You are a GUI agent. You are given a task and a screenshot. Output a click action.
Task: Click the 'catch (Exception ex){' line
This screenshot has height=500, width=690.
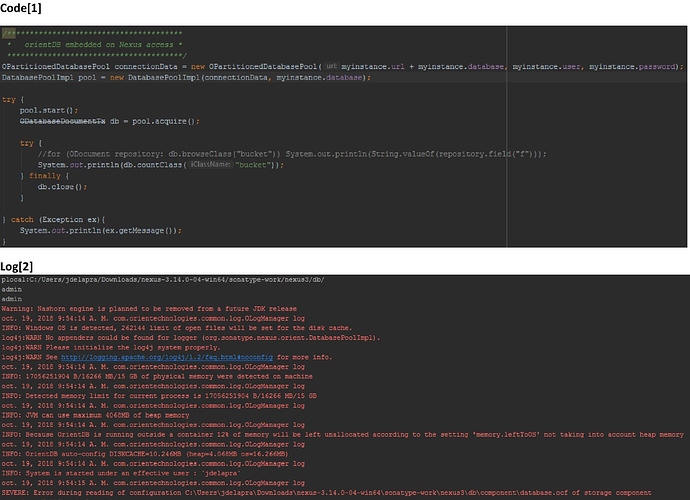pyautogui.click(x=54, y=220)
